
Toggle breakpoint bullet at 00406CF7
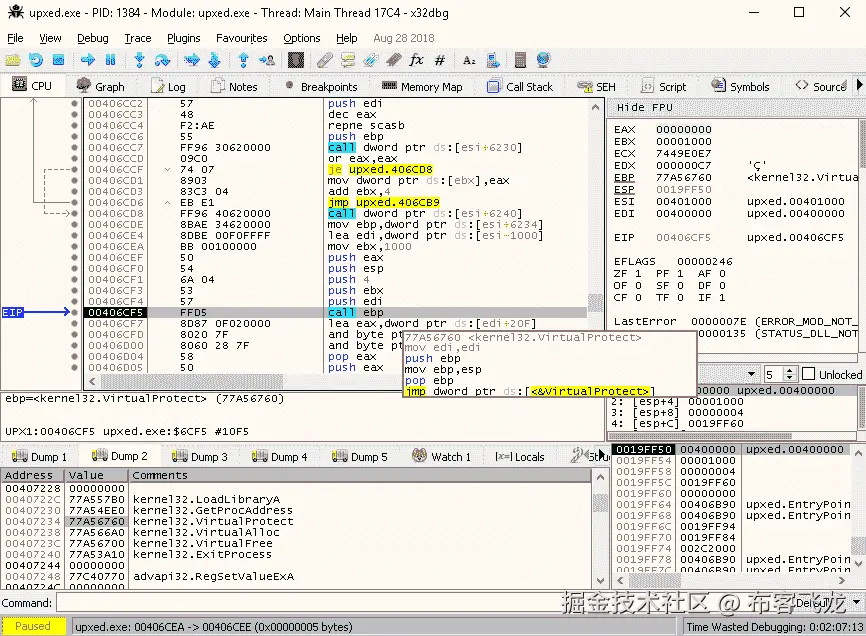(x=74, y=324)
